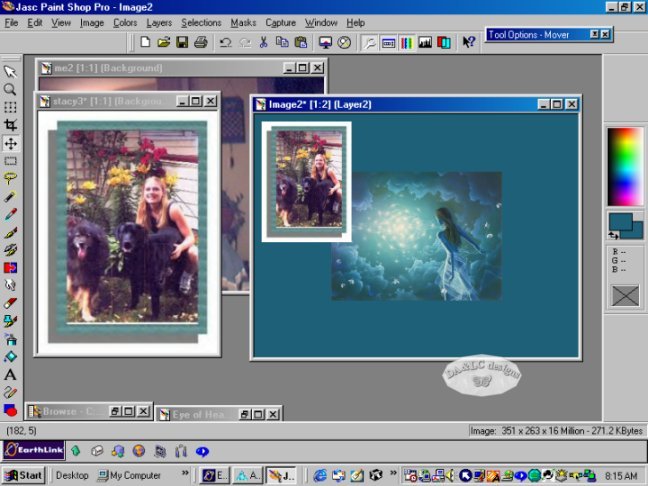648x486 pixels.
Task: Open the View menu
Action: (61, 23)
